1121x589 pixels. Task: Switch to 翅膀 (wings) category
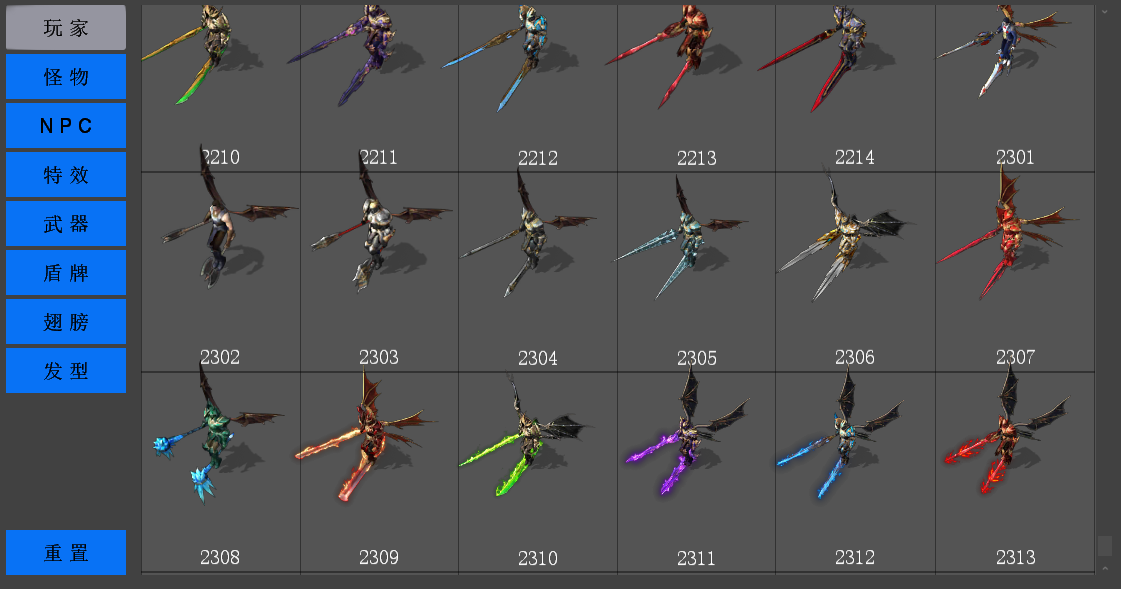tap(66, 322)
